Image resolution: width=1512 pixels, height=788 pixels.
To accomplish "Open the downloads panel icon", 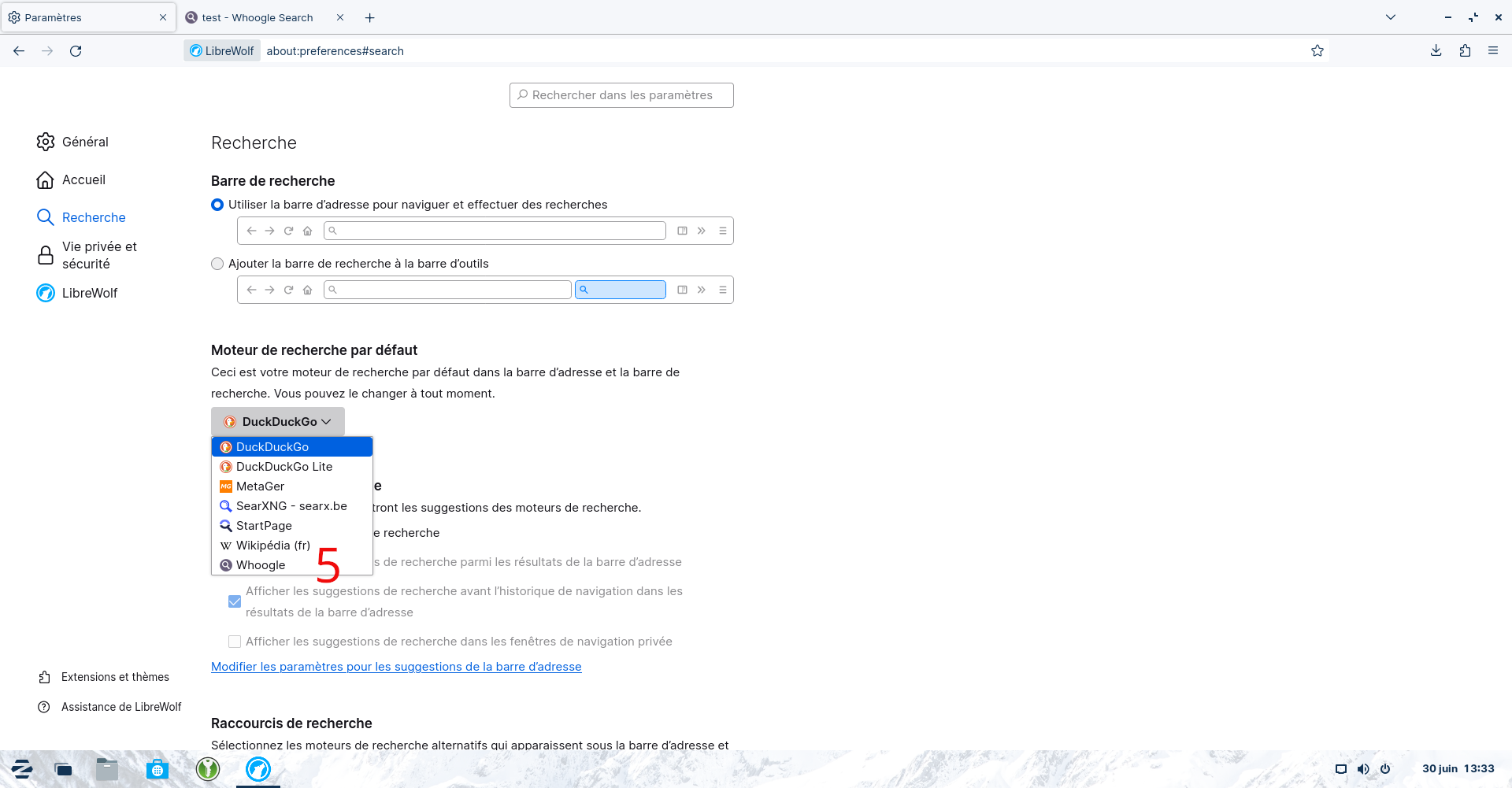I will click(x=1436, y=51).
